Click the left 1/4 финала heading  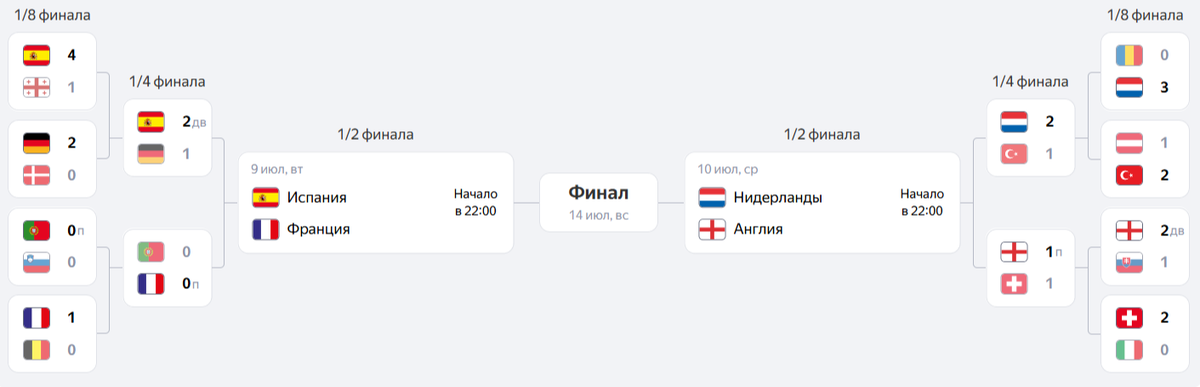click(x=168, y=81)
